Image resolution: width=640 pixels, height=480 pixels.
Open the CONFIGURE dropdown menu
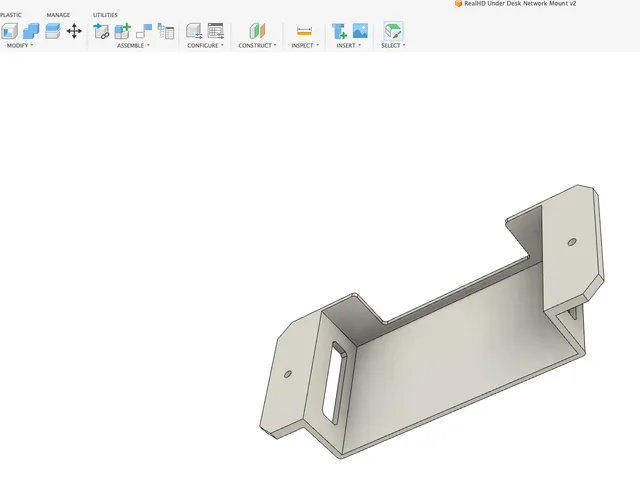coord(205,46)
